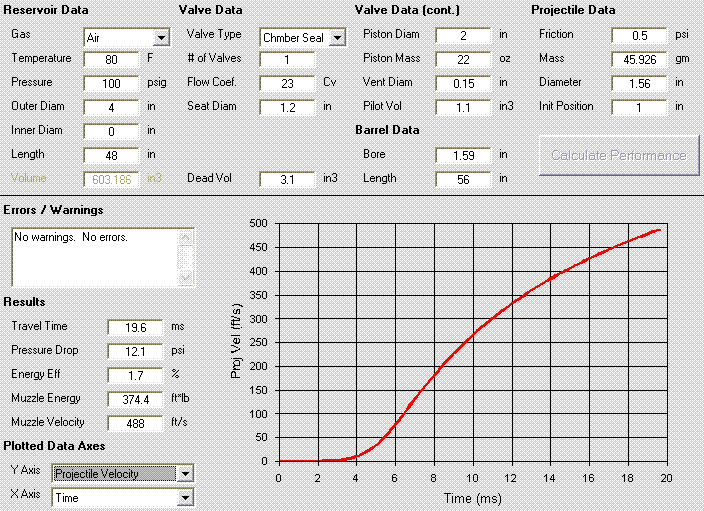The image size is (704, 511).
Task: Select the Dead Vol field showing 3.1
Action: pos(287,179)
